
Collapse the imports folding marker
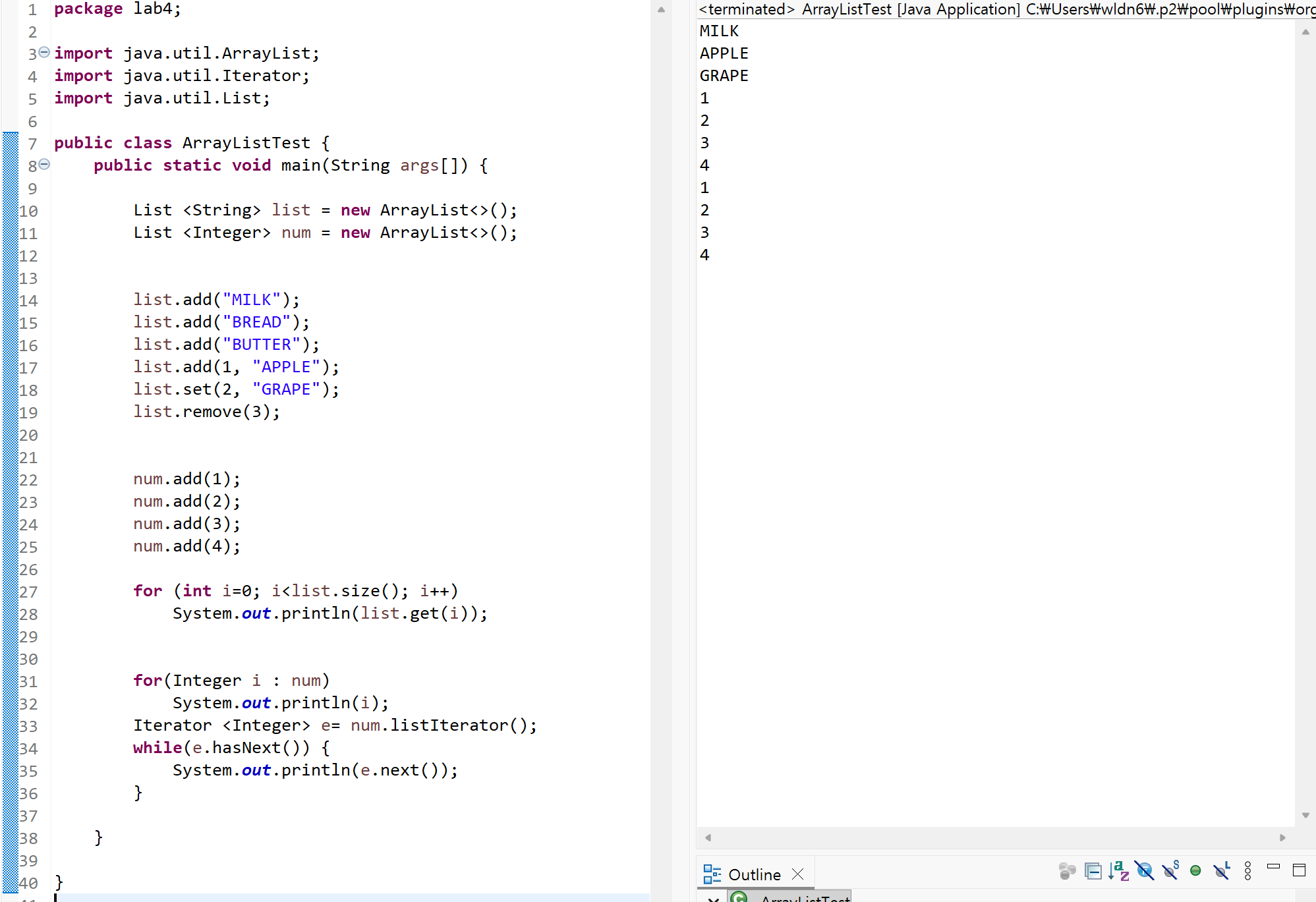44,52
